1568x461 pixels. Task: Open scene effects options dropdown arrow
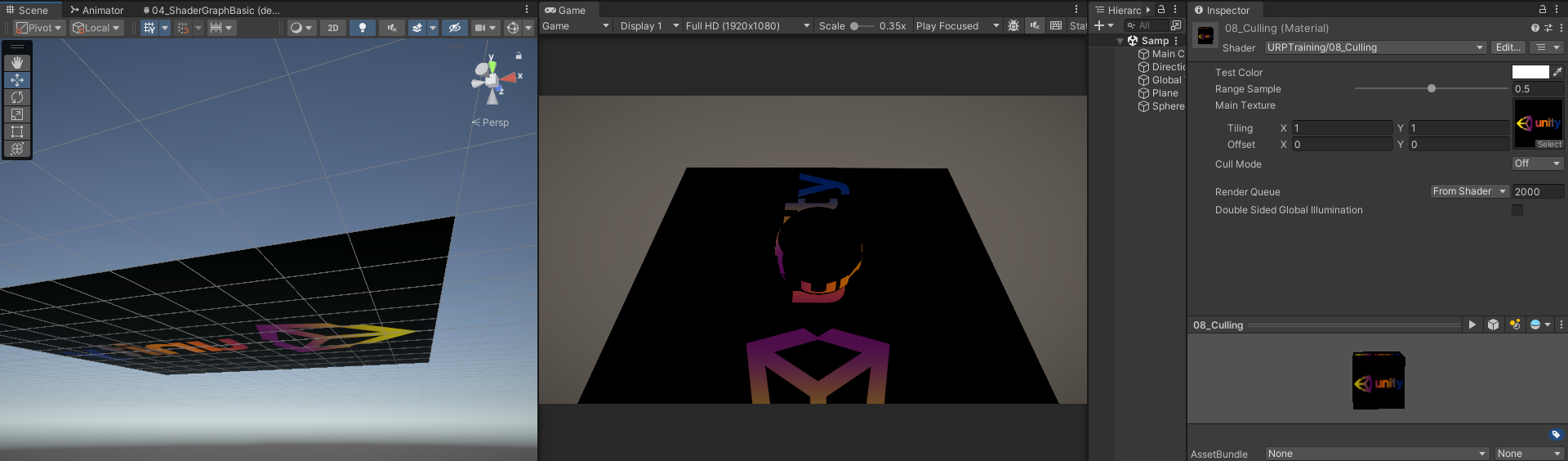tap(433, 28)
